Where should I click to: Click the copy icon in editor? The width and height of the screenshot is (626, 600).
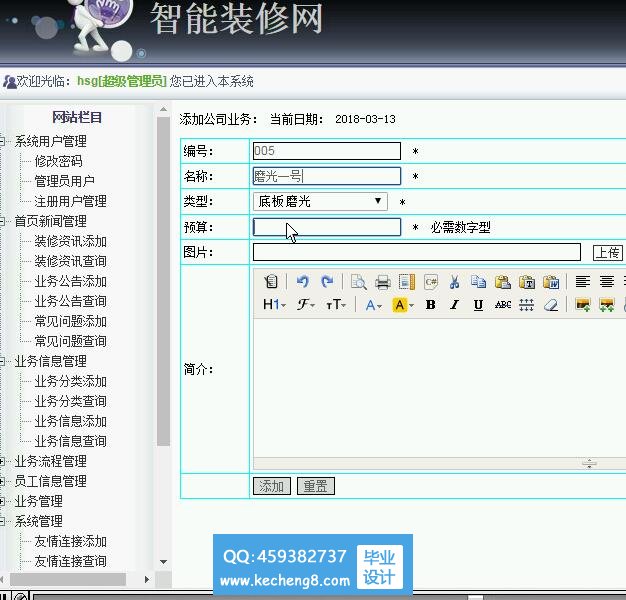coord(478,282)
